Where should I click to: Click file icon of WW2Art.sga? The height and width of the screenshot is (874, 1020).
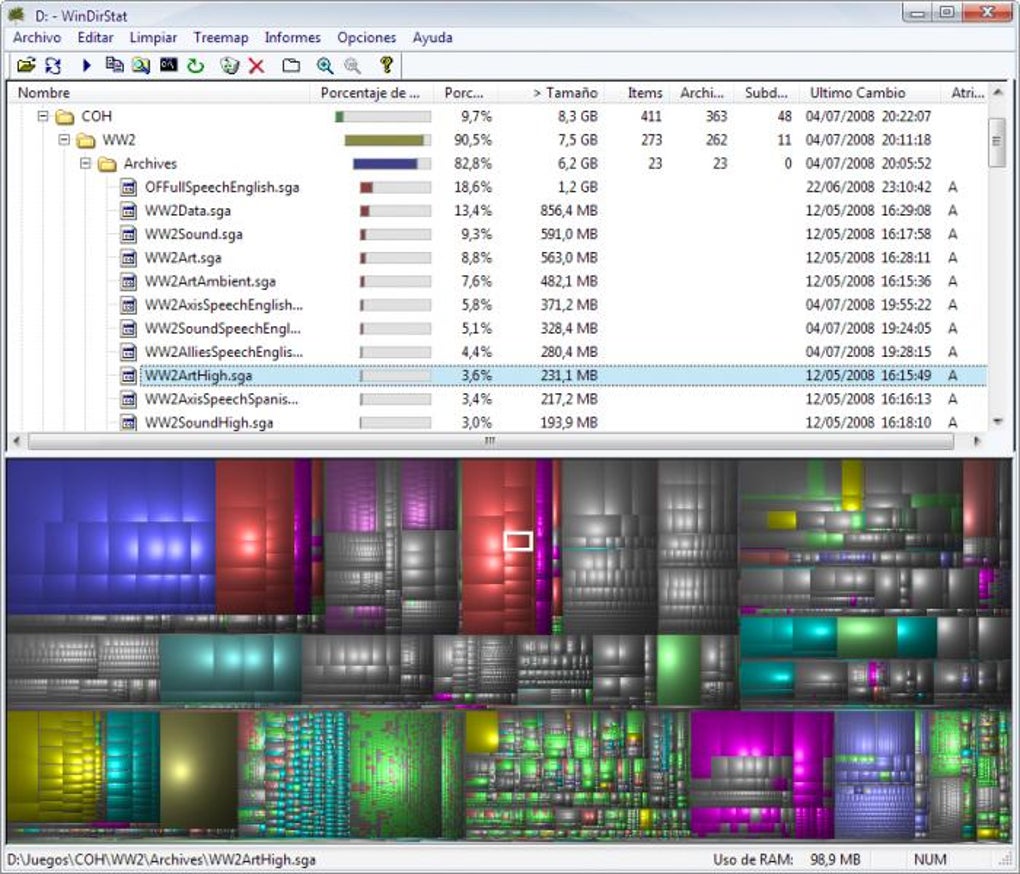tap(129, 258)
